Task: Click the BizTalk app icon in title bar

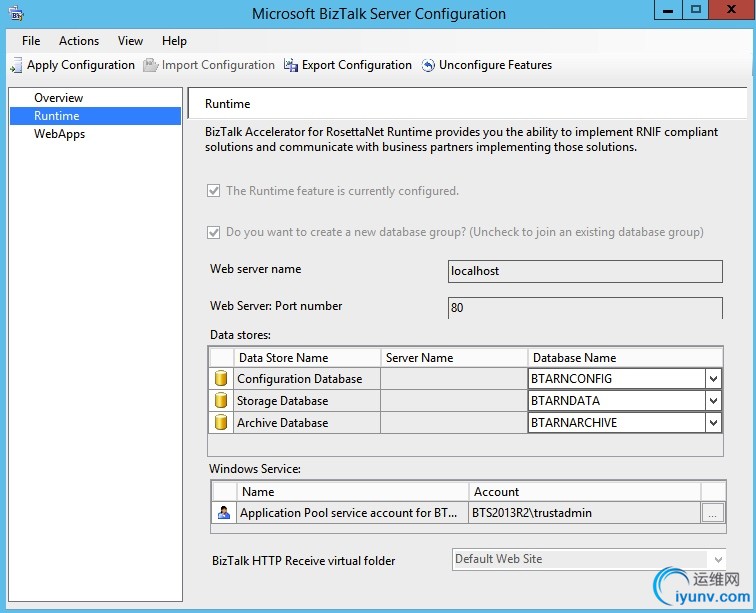Action: [x=16, y=14]
